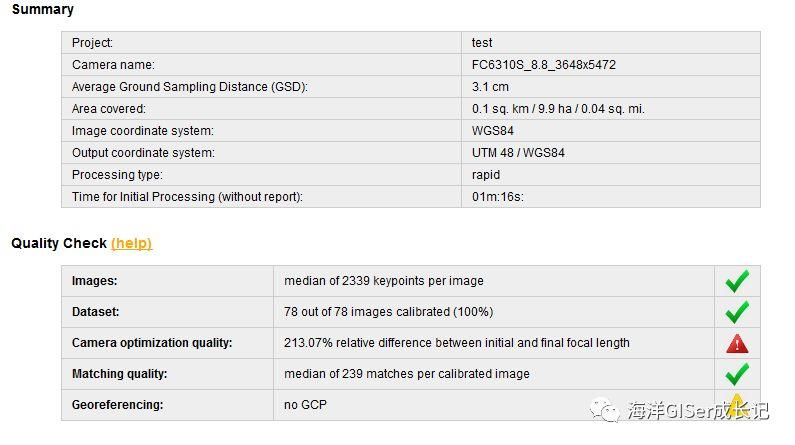Click the 01m:16s processing time value
The width and height of the screenshot is (795, 445).
tap(498, 197)
